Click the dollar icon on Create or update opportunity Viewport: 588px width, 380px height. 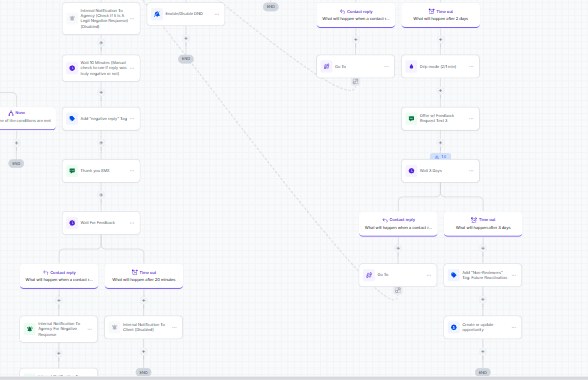coord(453,327)
